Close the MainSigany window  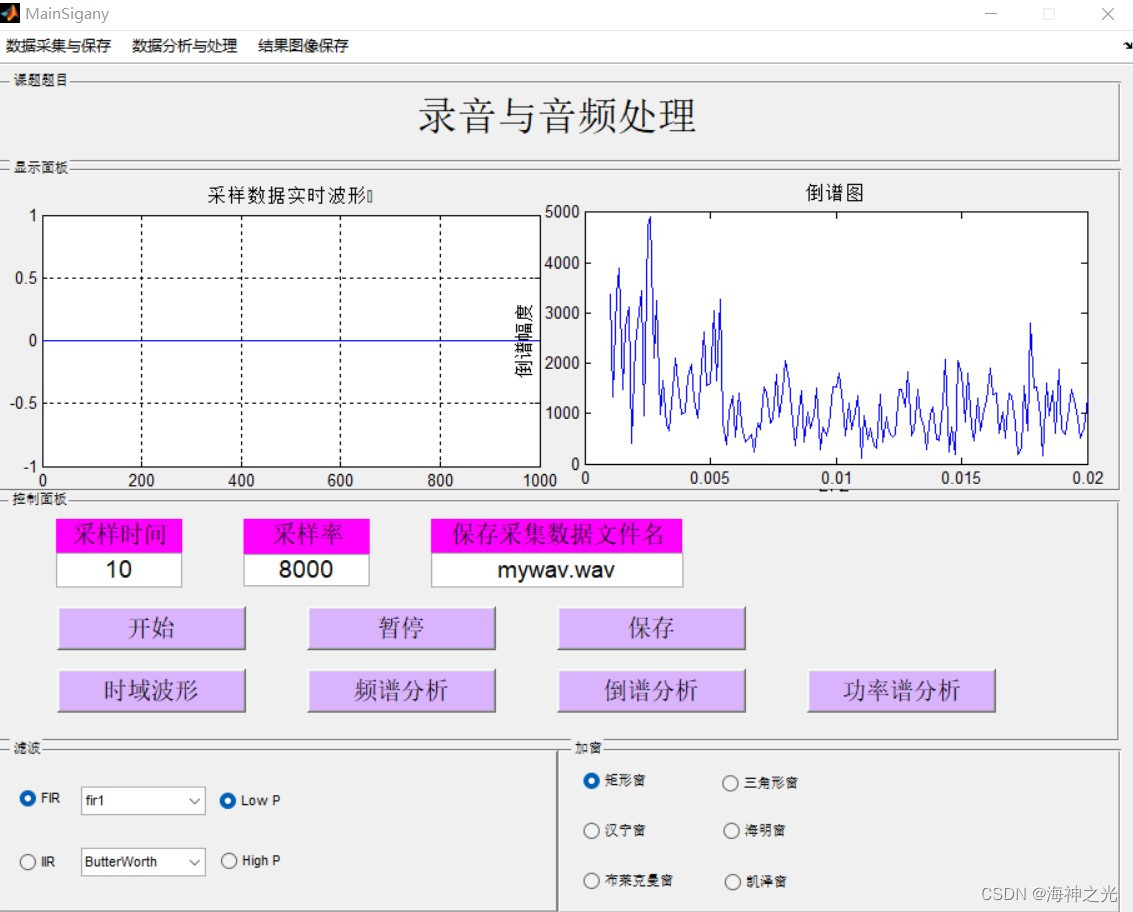1108,14
